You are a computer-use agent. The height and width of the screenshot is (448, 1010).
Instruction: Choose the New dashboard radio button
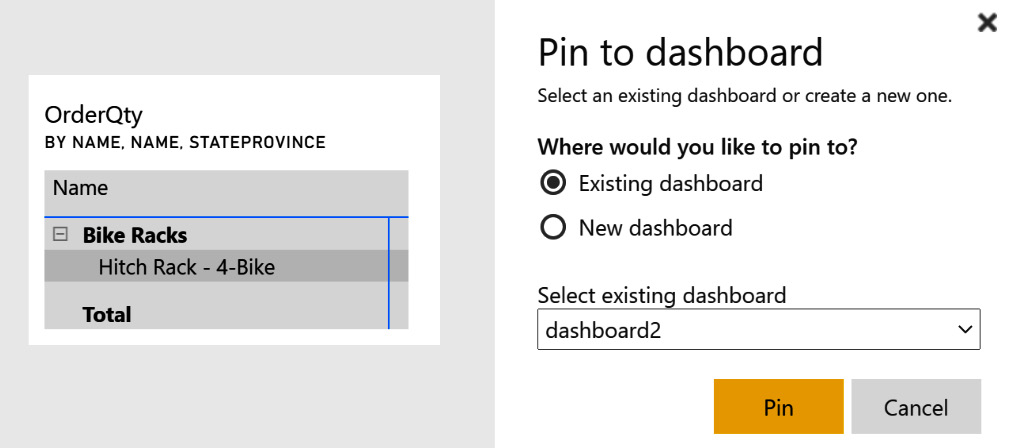coord(552,228)
